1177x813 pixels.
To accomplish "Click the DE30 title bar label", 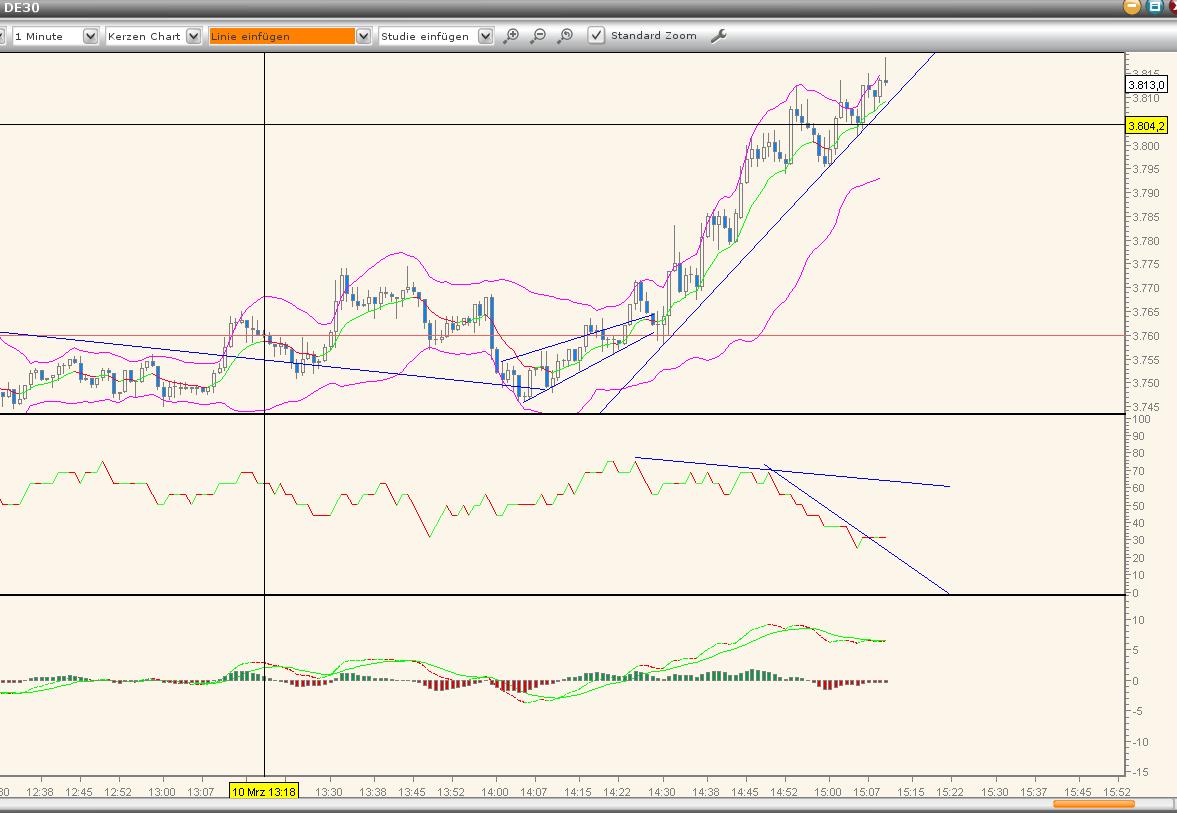I will (x=20, y=8).
